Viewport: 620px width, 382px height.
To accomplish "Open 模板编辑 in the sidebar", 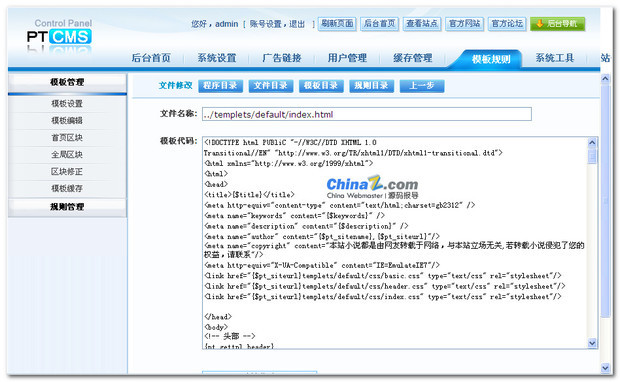I will [x=67, y=121].
